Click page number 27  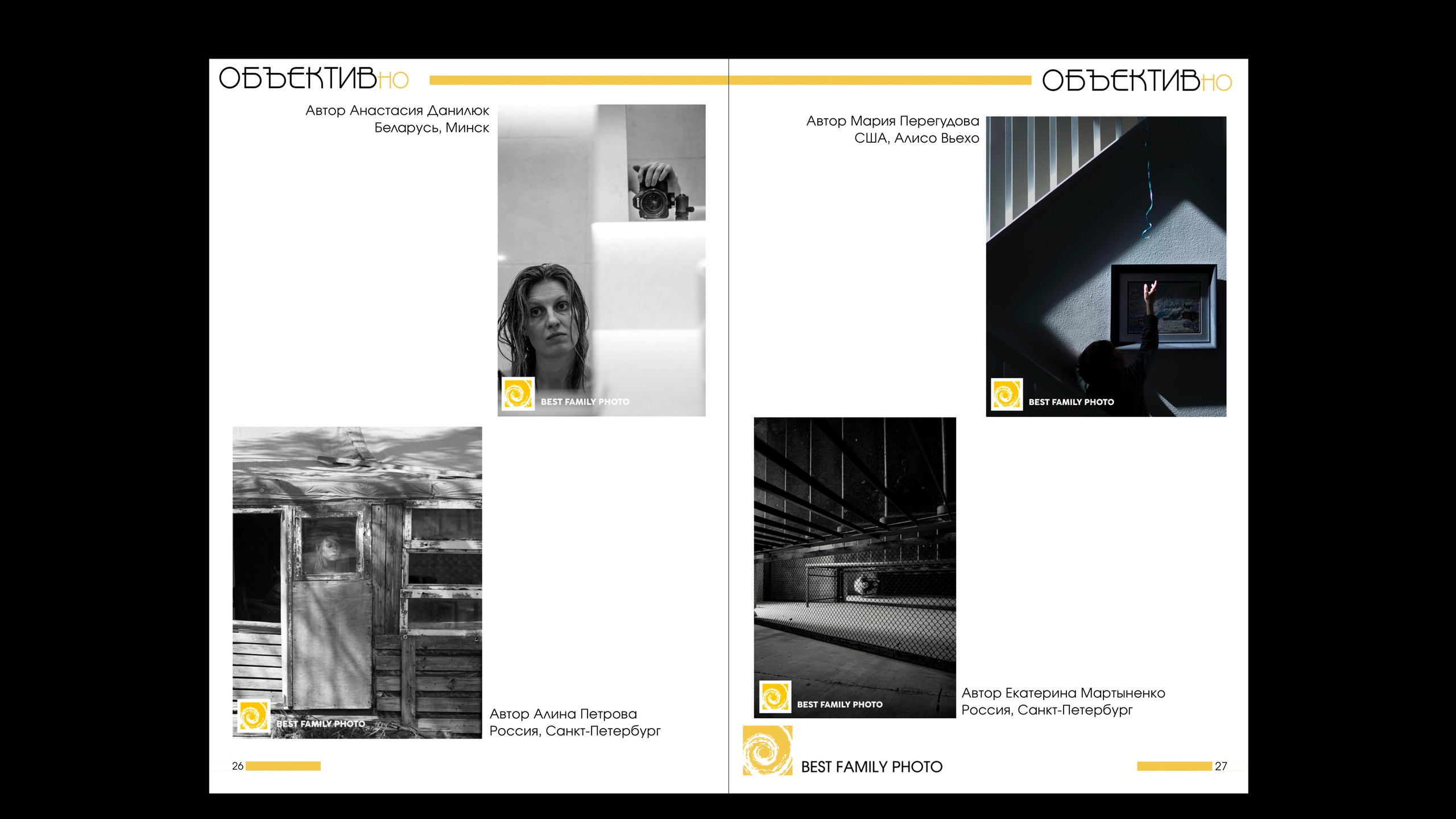pyautogui.click(x=1221, y=766)
